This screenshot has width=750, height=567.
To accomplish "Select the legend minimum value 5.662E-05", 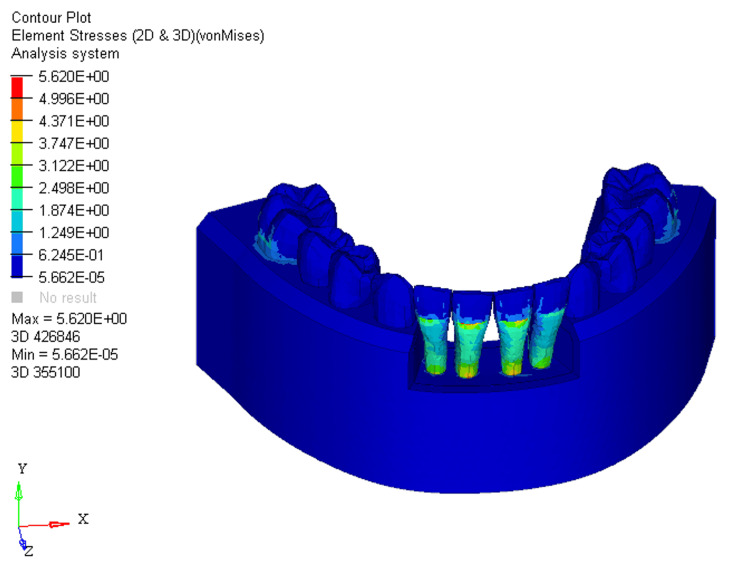I will tap(71, 278).
